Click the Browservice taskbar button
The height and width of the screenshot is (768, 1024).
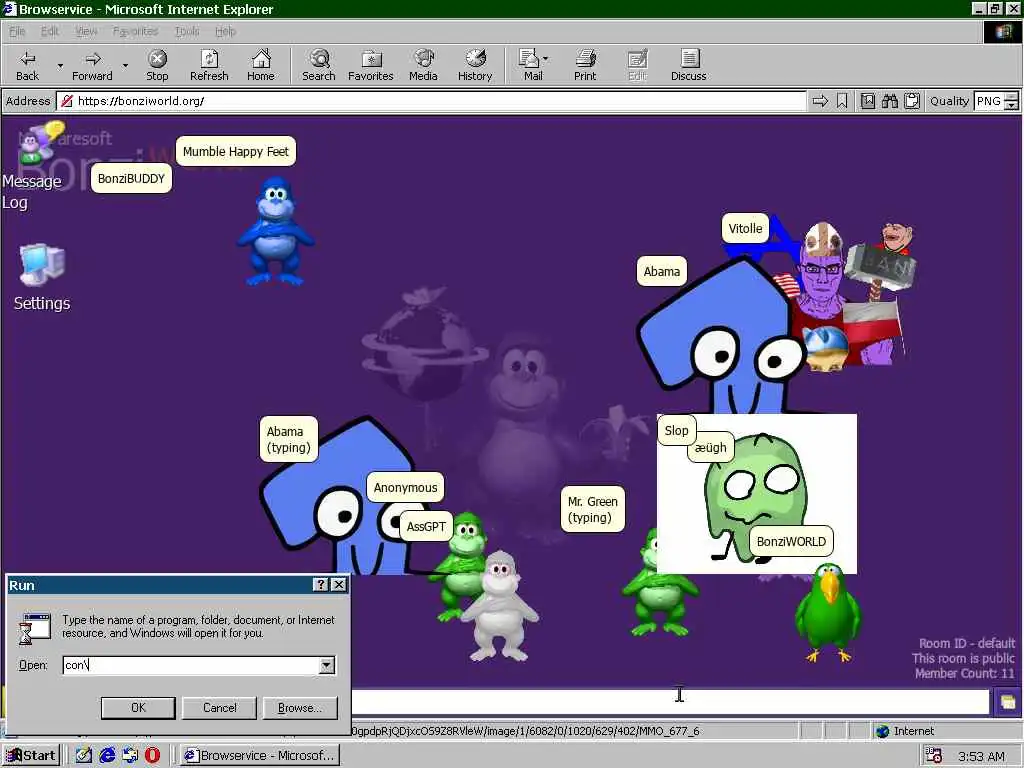tap(259, 756)
